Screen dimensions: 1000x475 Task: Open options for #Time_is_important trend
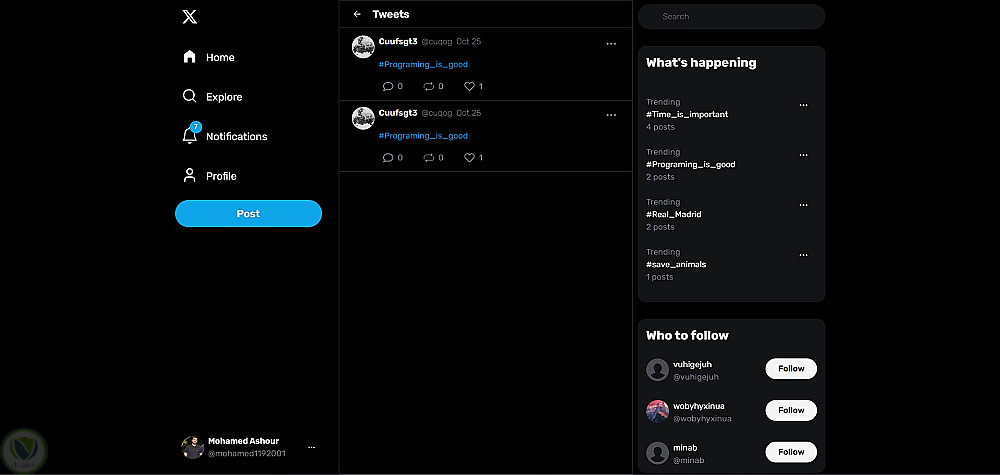(803, 105)
